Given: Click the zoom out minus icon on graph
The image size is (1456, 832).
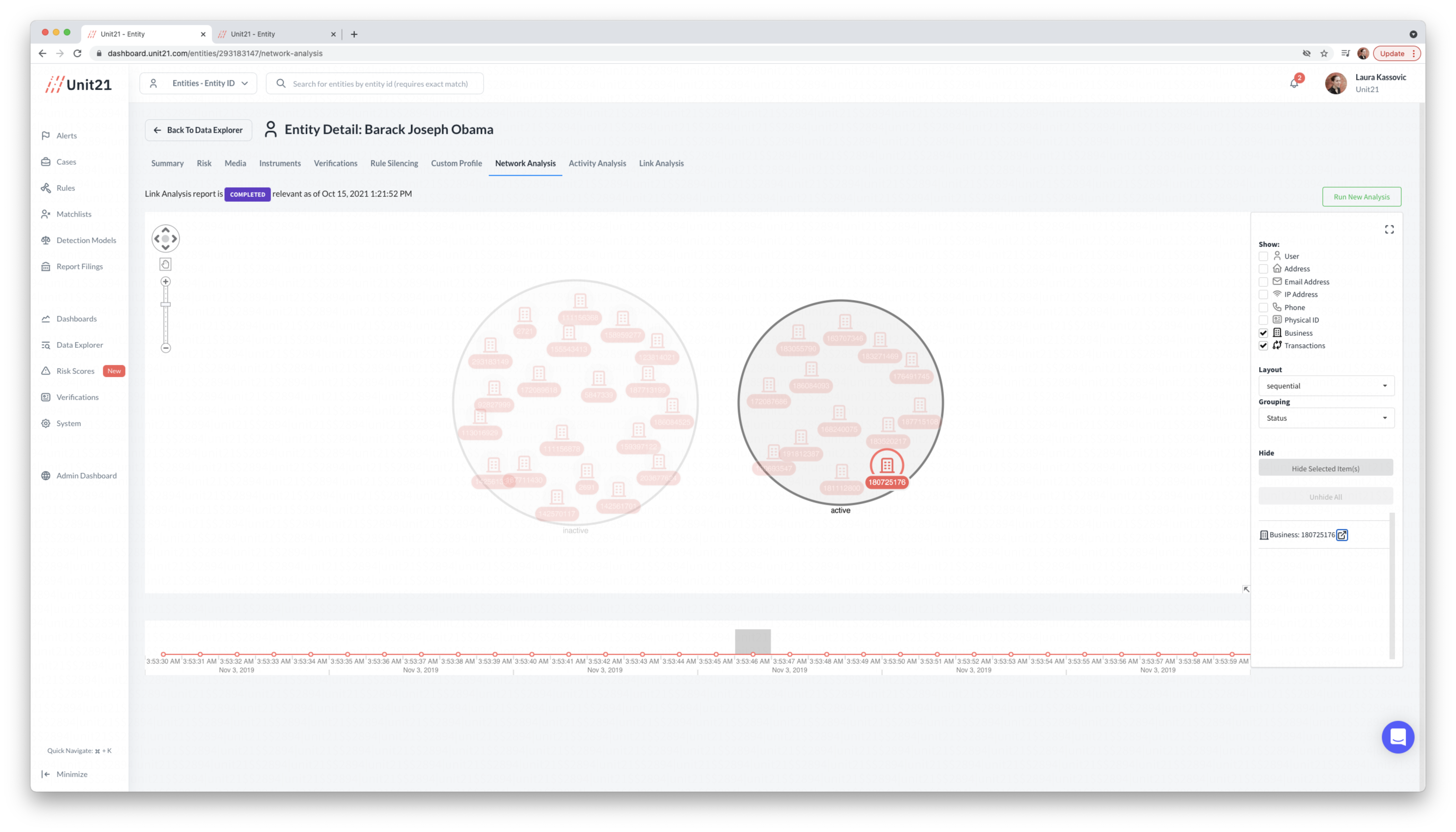Looking at the screenshot, I should [x=166, y=348].
